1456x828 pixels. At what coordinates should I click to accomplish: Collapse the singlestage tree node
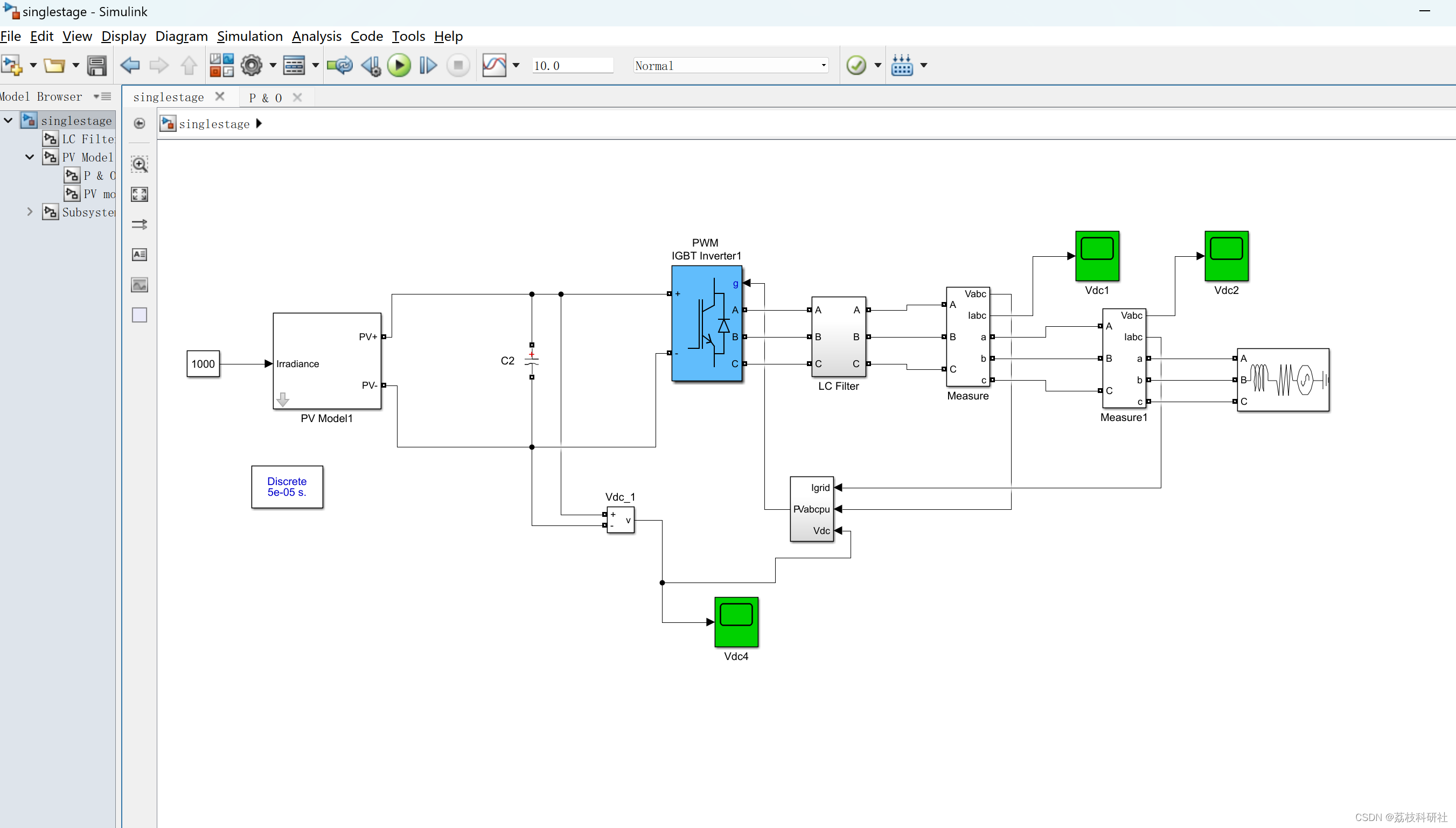(8, 121)
